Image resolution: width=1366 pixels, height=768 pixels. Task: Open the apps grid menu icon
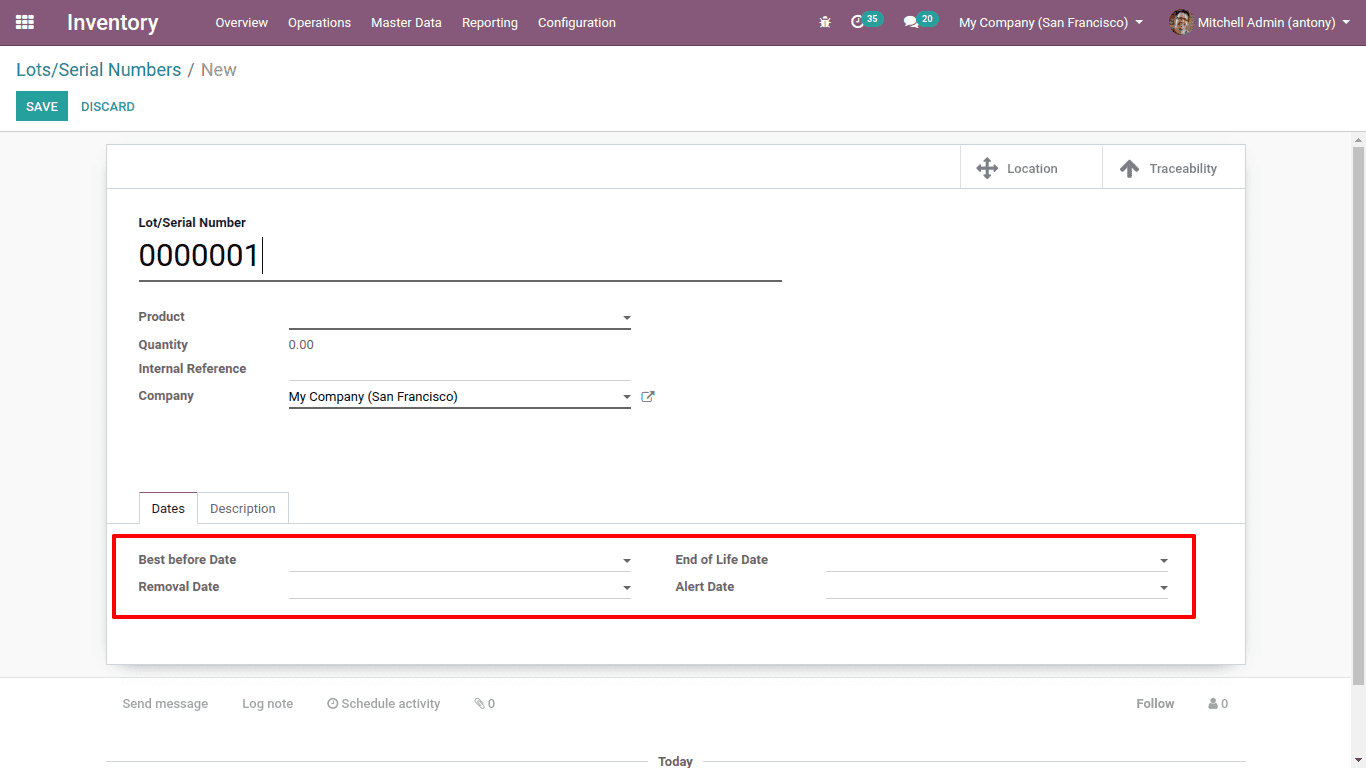pos(25,22)
